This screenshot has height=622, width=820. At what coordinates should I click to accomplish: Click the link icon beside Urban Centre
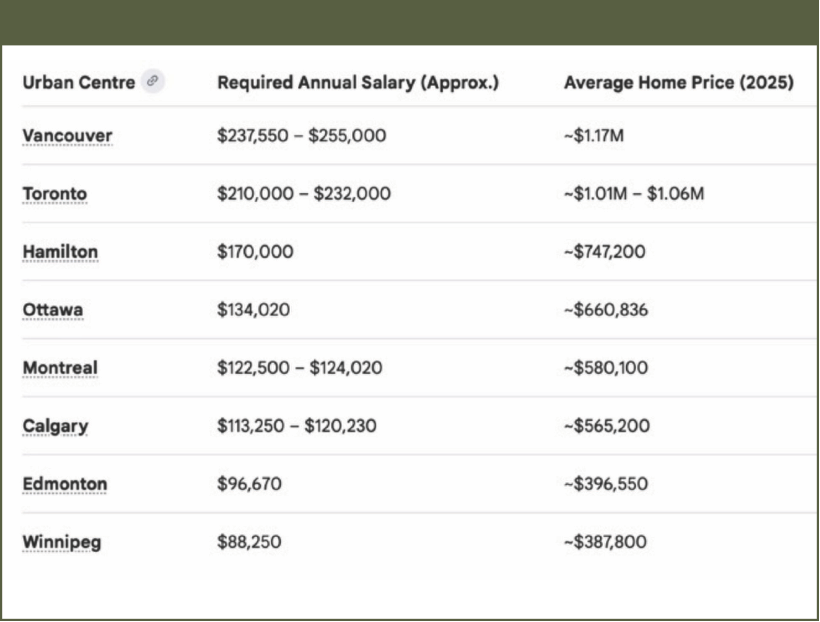152,82
